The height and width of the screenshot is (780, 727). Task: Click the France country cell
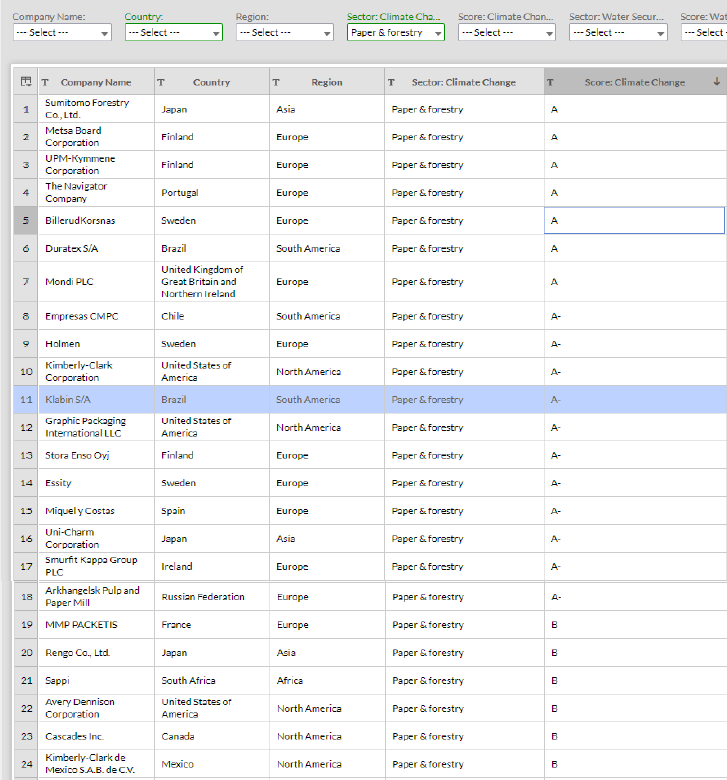coord(212,624)
